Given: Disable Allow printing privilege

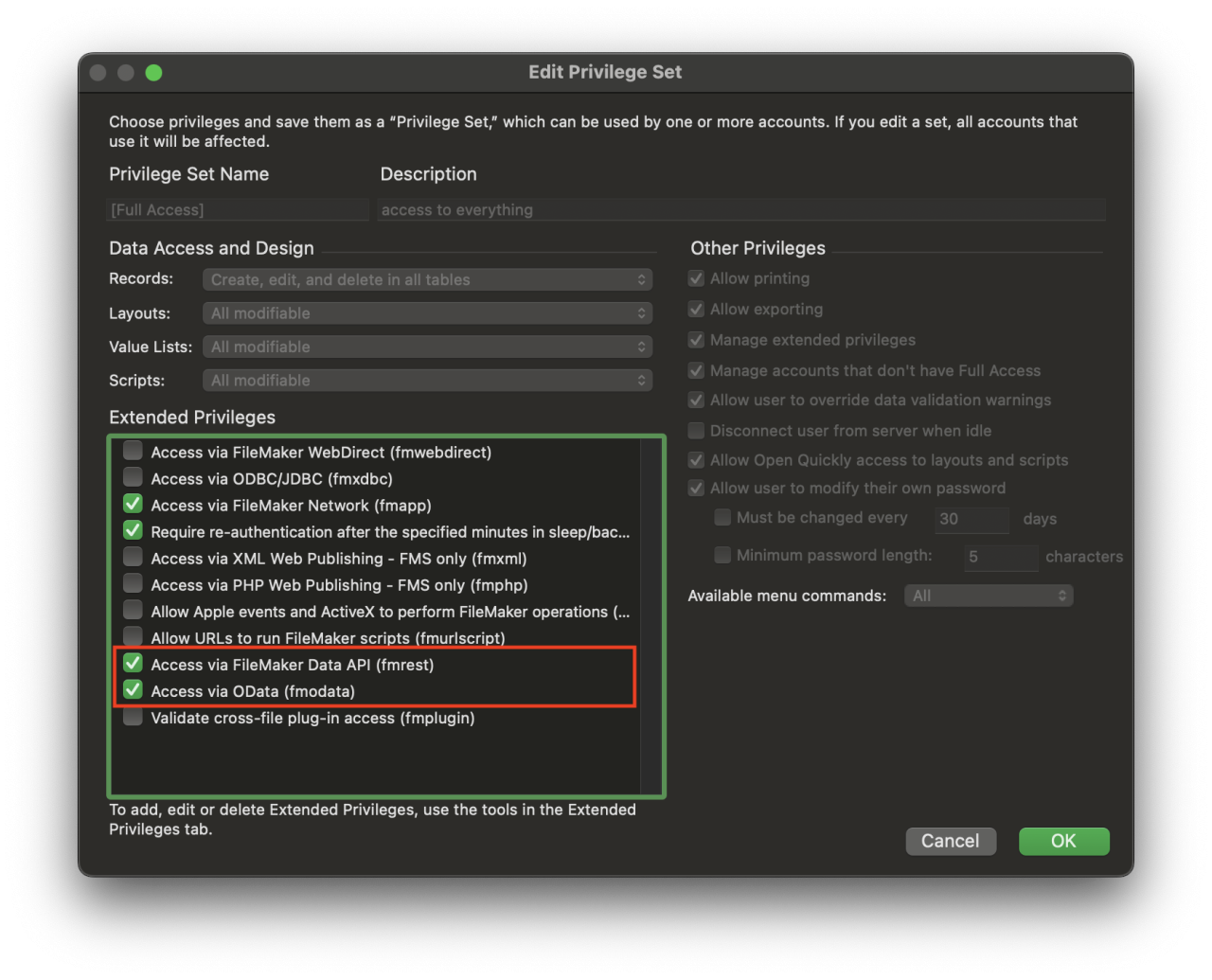Looking at the screenshot, I should coord(696,277).
